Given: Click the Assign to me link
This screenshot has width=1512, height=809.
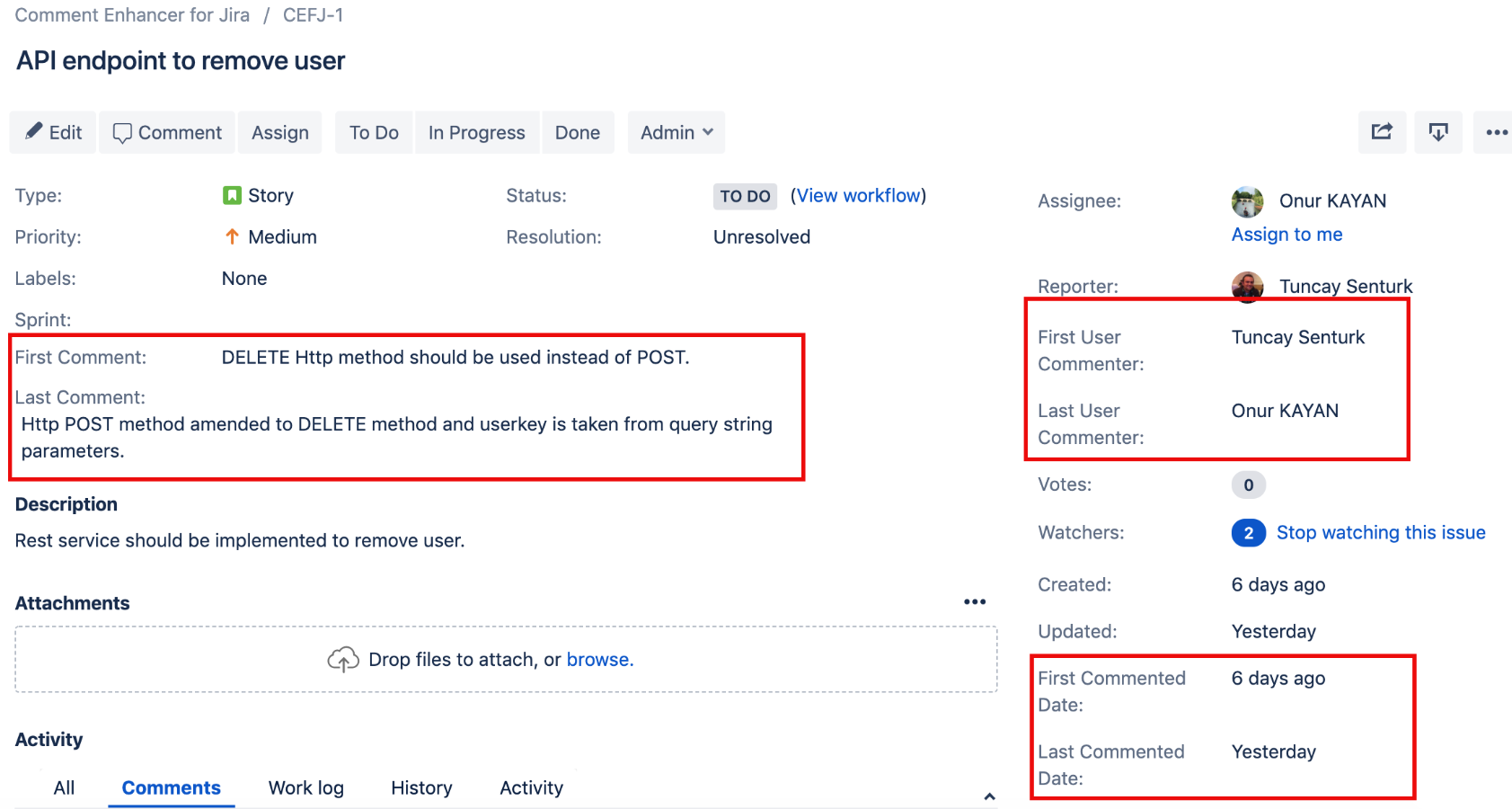Looking at the screenshot, I should [1287, 235].
